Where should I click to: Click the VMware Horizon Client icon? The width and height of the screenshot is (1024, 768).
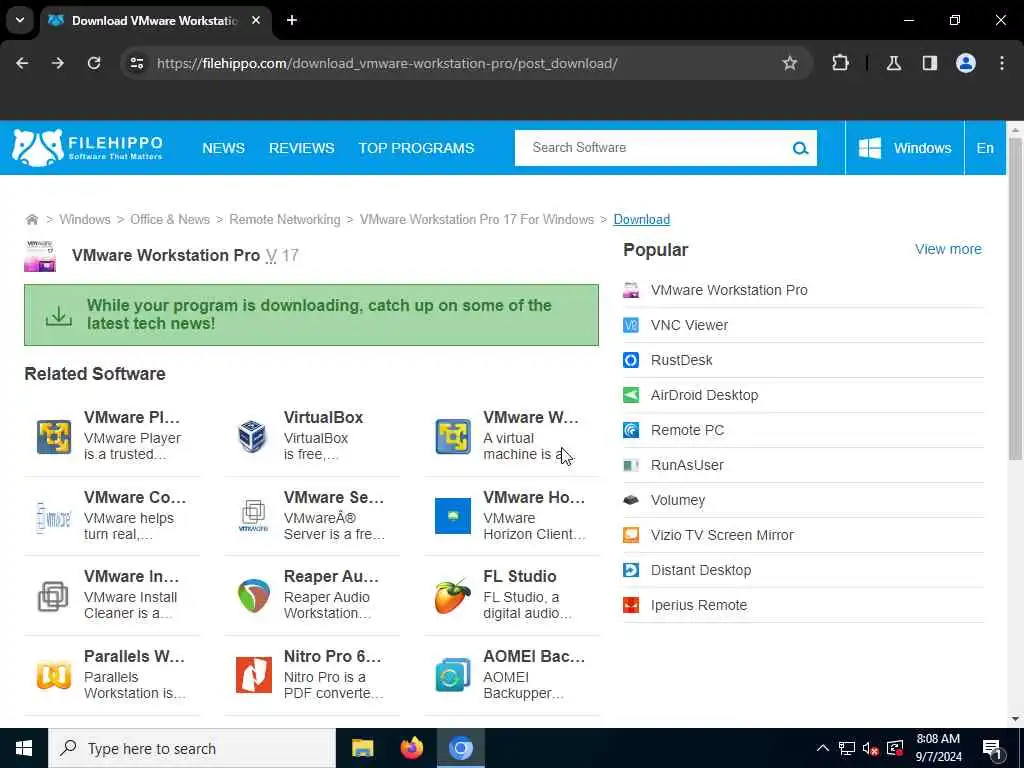coord(453,516)
